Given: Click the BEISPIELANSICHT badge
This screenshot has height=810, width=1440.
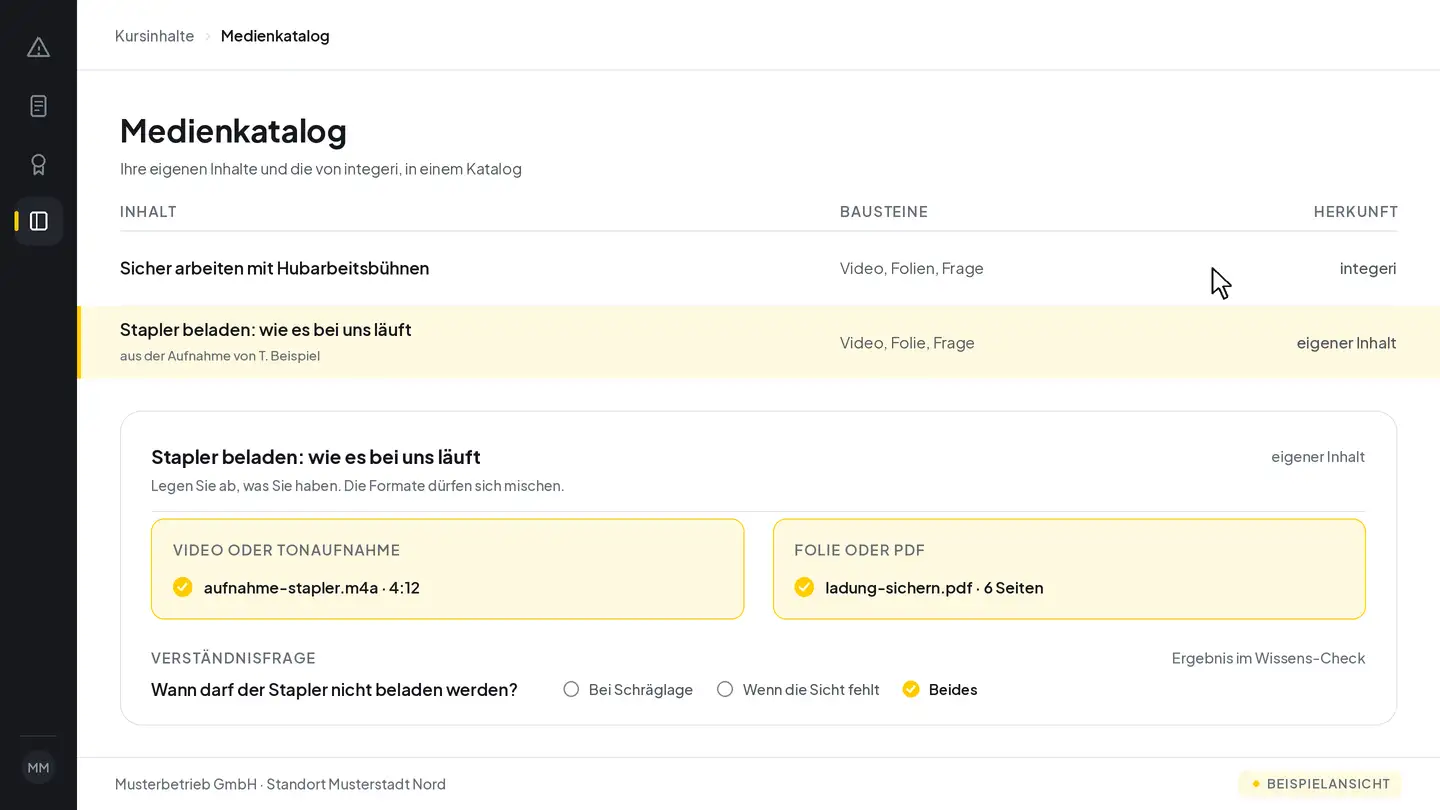Looking at the screenshot, I should [1320, 784].
